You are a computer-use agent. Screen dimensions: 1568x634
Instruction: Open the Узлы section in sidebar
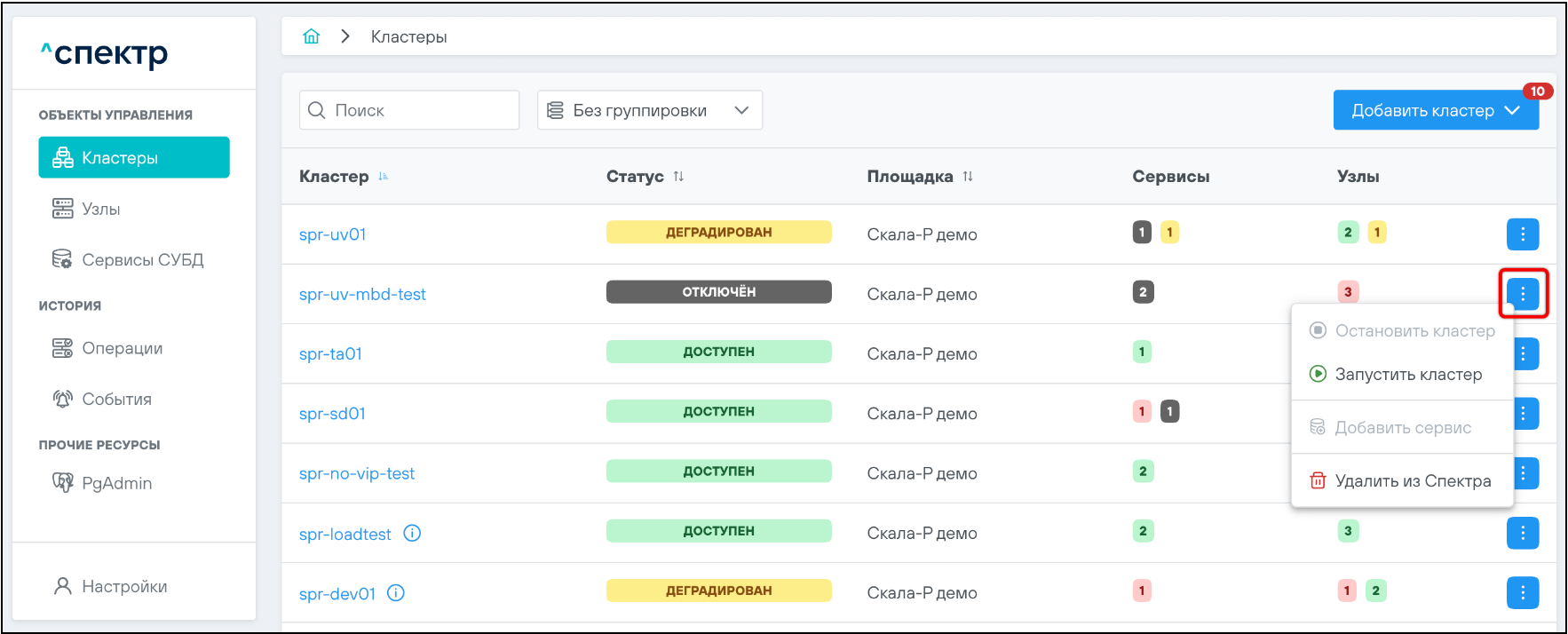click(100, 209)
